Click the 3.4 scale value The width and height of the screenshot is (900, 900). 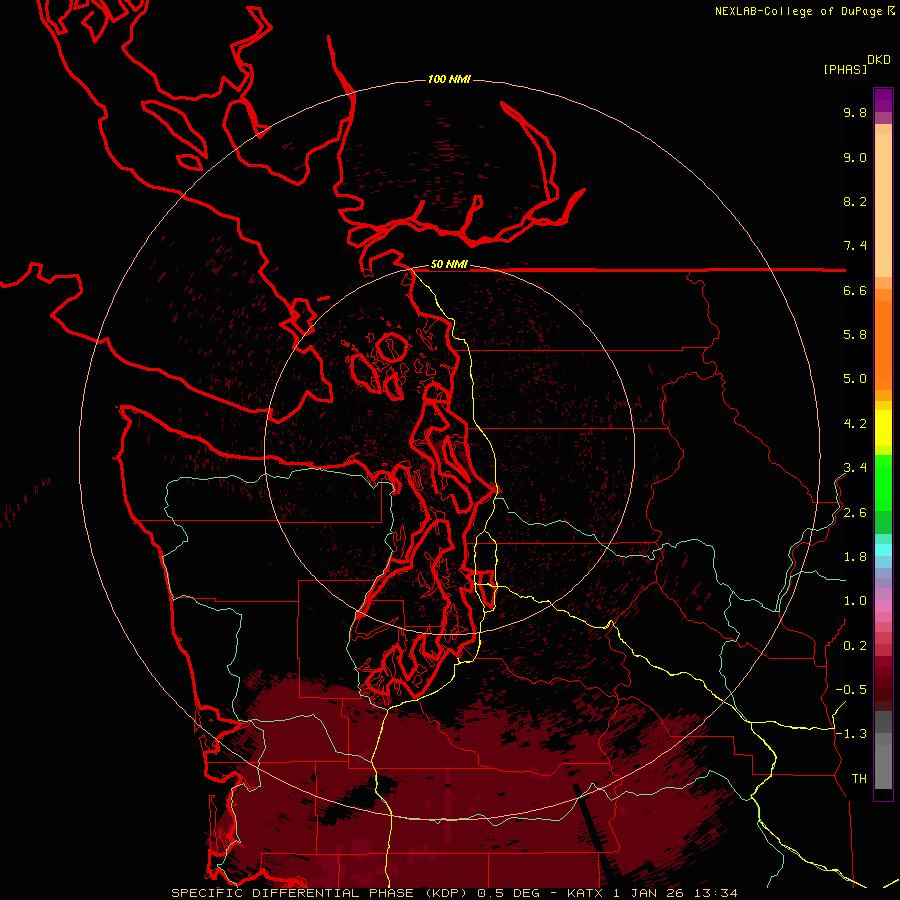855,468
